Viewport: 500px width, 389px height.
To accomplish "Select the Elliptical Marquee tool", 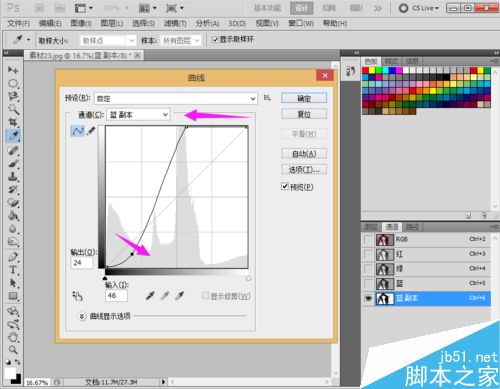I will [x=13, y=83].
